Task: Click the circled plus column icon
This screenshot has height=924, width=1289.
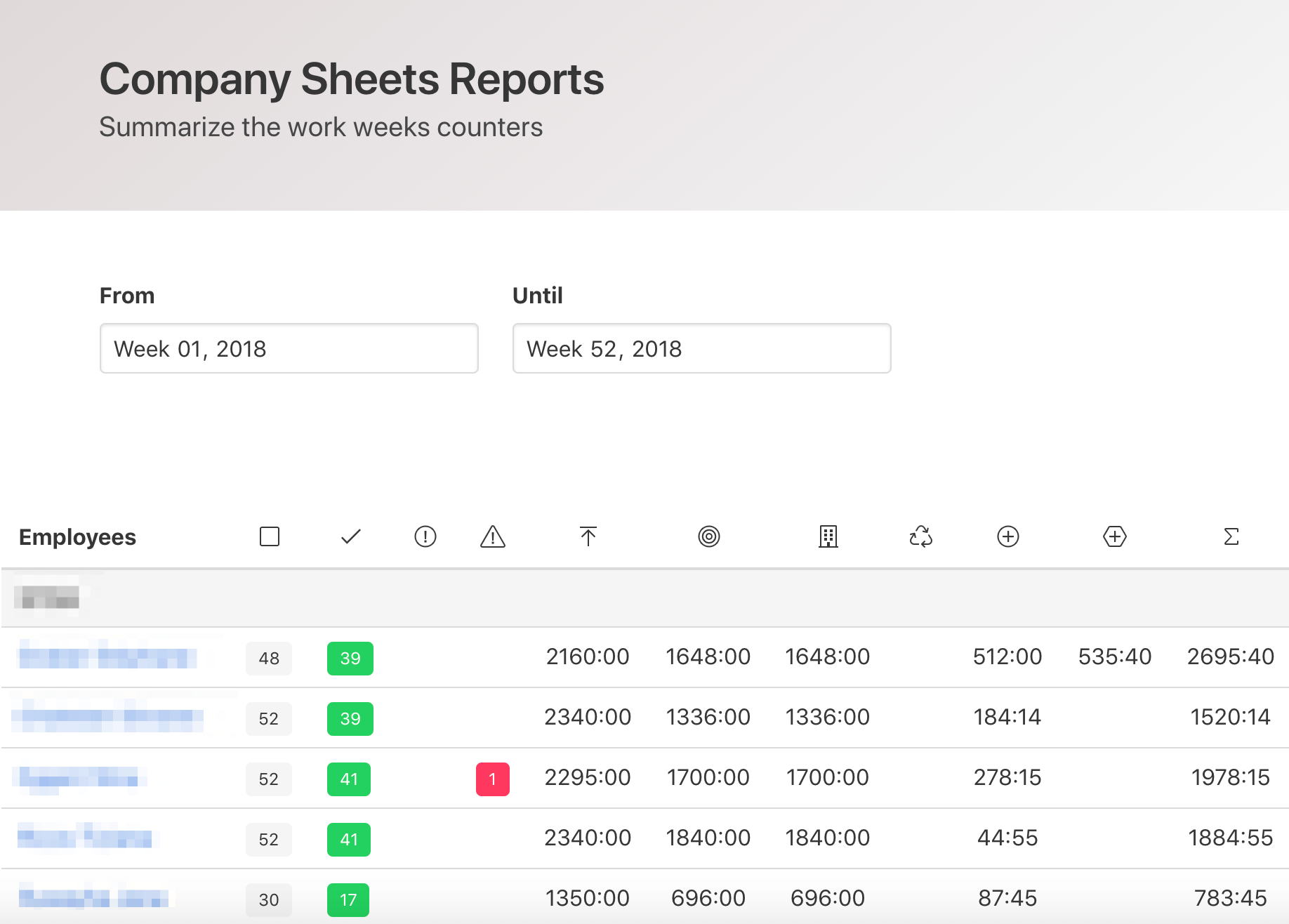Action: [x=1008, y=536]
